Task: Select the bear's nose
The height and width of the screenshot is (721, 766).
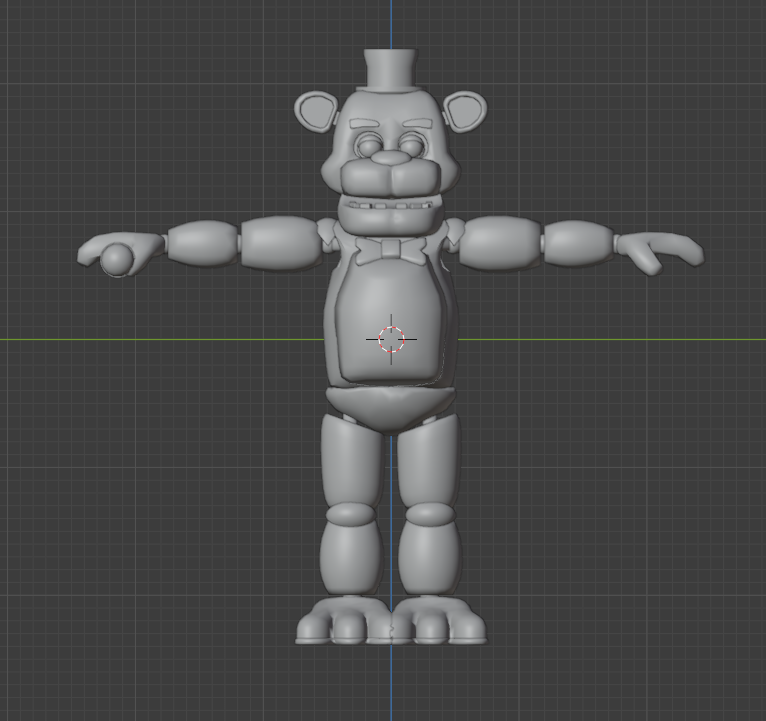Action: click(390, 157)
